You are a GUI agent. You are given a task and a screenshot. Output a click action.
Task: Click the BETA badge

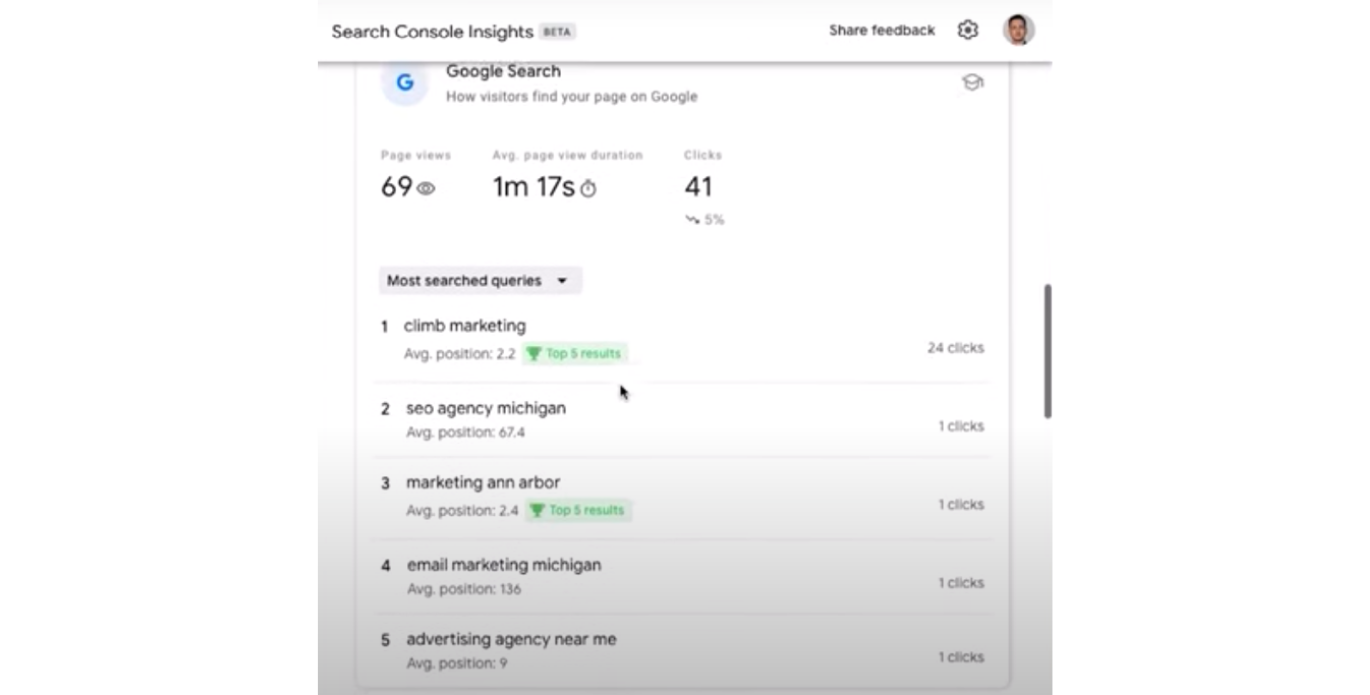[x=557, y=32]
